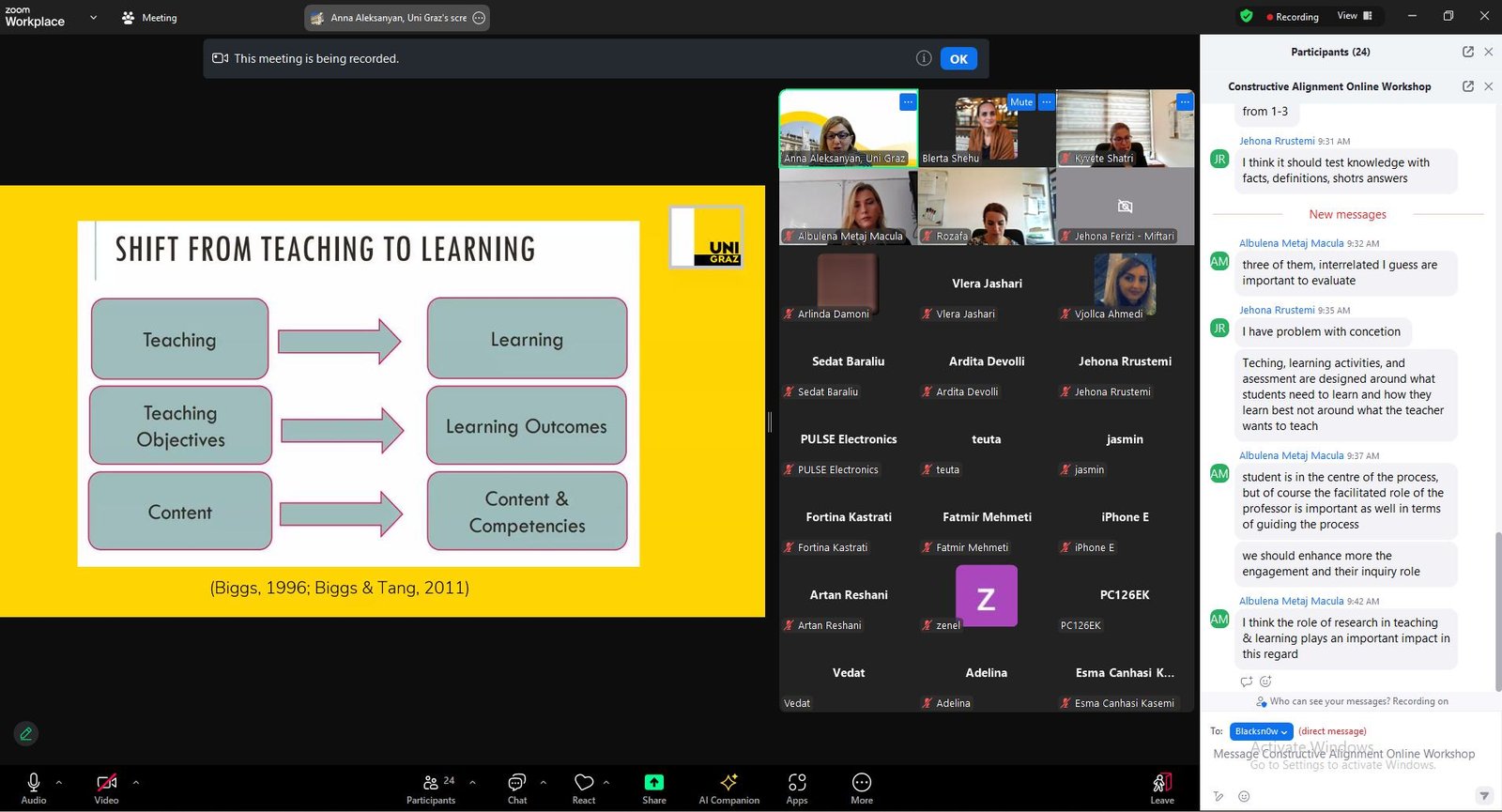Select the Meeting tab at top
Viewport: 1502px width, 812px height.
click(150, 18)
